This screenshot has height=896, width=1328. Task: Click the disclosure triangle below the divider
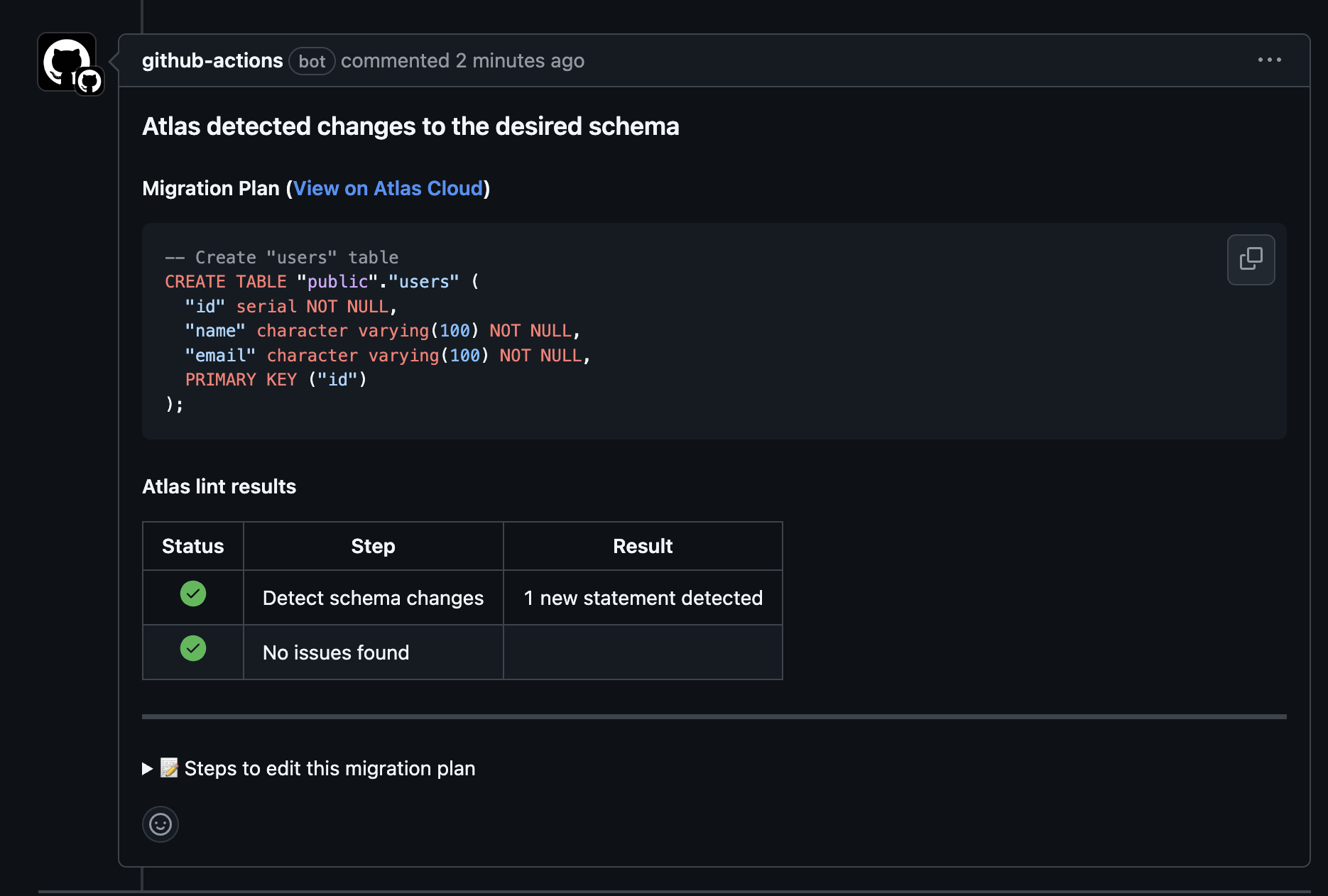click(147, 768)
